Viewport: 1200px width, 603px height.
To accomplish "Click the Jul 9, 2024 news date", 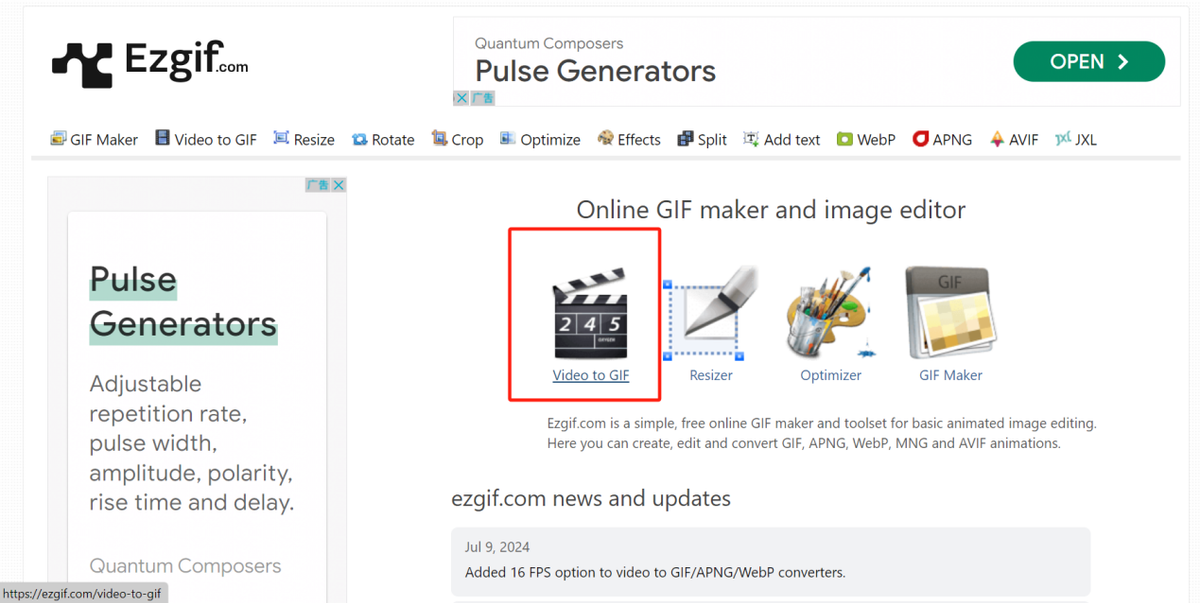I will pyautogui.click(x=497, y=547).
